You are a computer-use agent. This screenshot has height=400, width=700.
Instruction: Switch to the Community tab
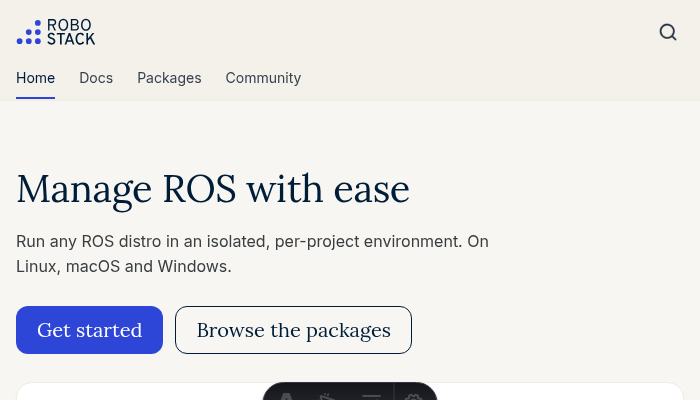[263, 78]
